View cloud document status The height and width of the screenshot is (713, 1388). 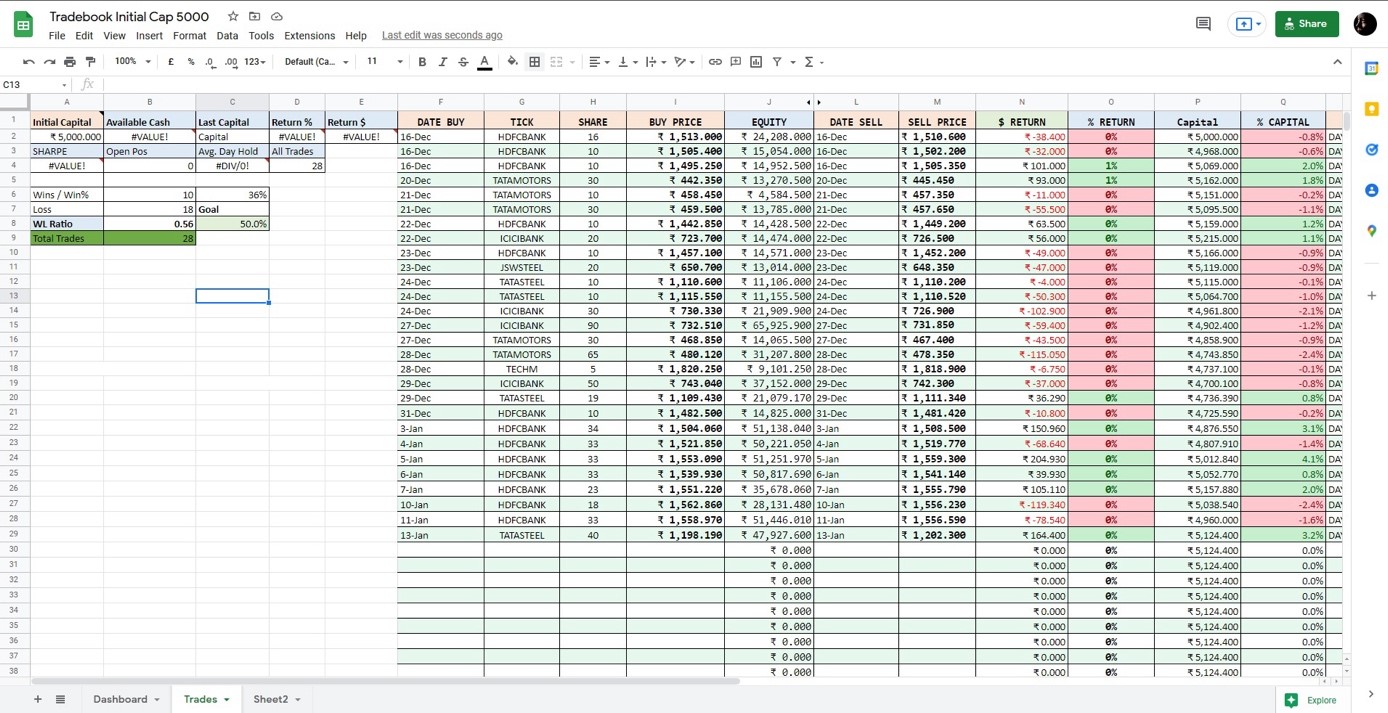coord(277,17)
